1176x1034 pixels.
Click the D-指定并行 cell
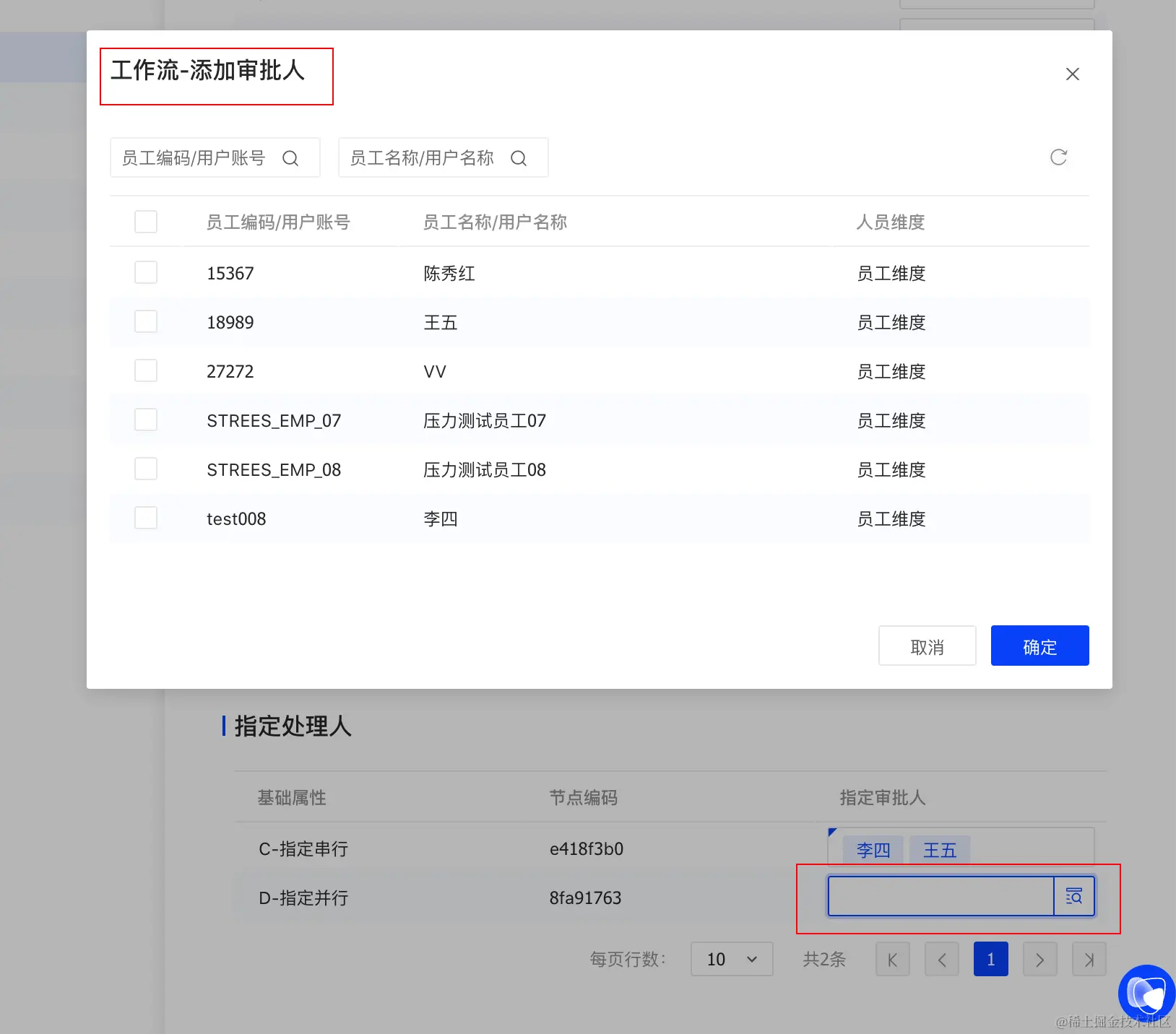303,898
